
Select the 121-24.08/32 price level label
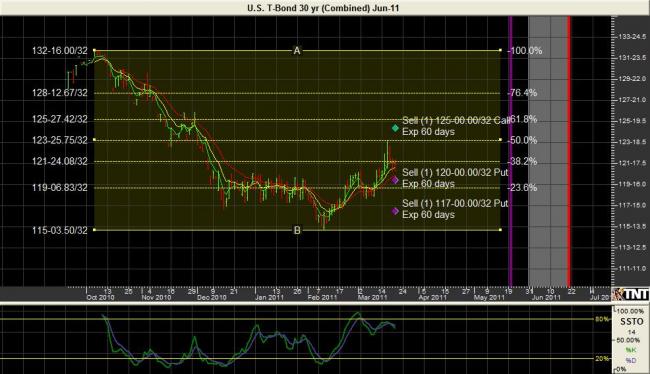60,161
